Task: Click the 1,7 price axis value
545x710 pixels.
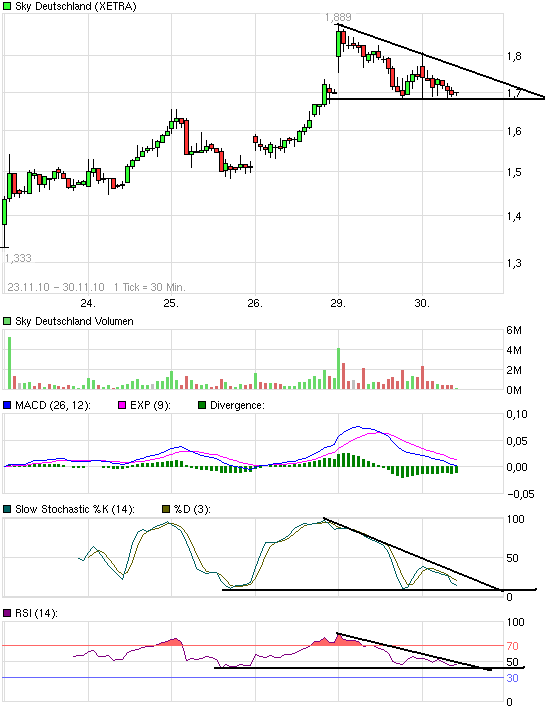Action: click(x=514, y=93)
